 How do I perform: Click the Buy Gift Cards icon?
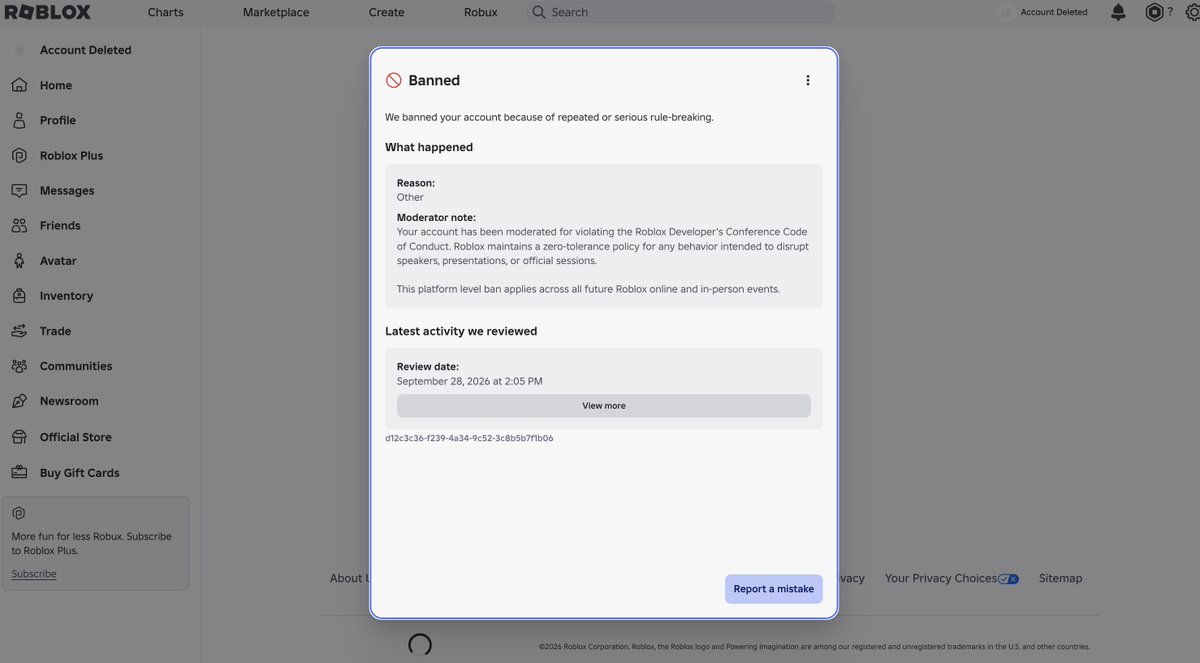pos(19,472)
